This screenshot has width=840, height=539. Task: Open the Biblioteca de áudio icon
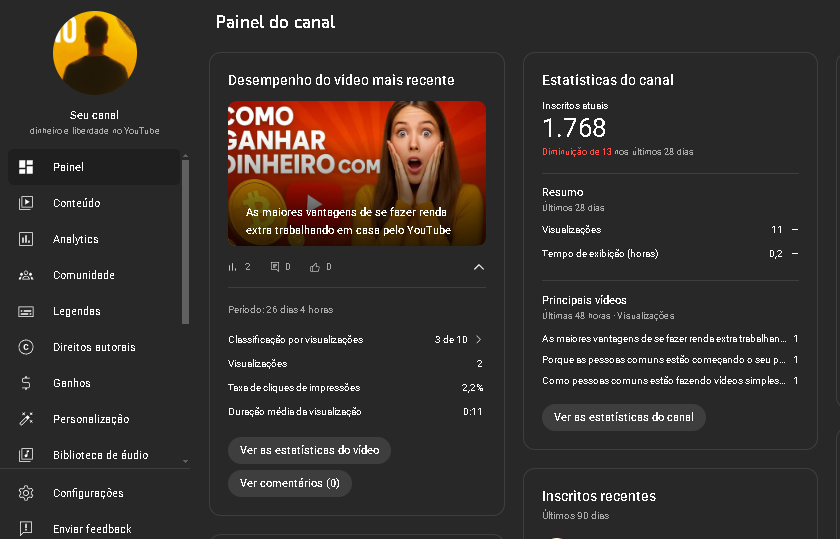[x=26, y=455]
